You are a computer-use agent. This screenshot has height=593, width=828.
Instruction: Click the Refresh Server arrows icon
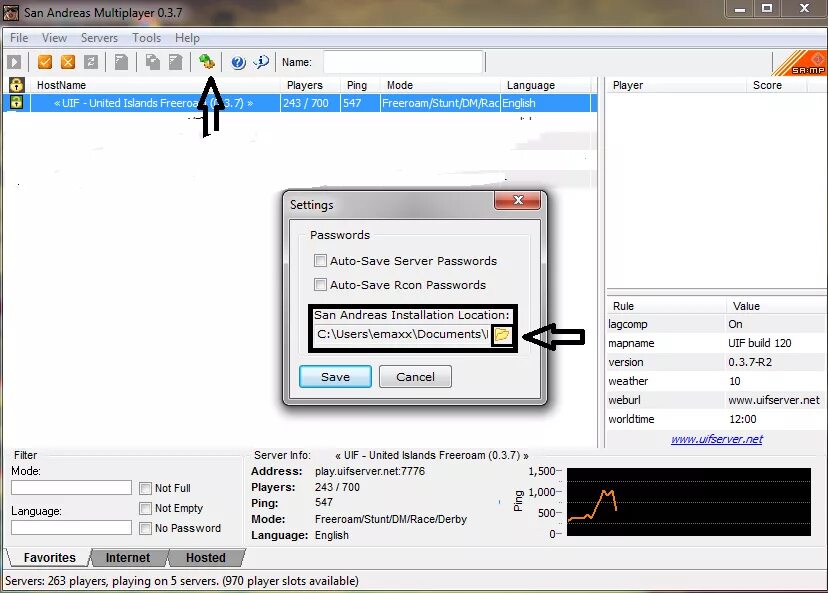[91, 62]
